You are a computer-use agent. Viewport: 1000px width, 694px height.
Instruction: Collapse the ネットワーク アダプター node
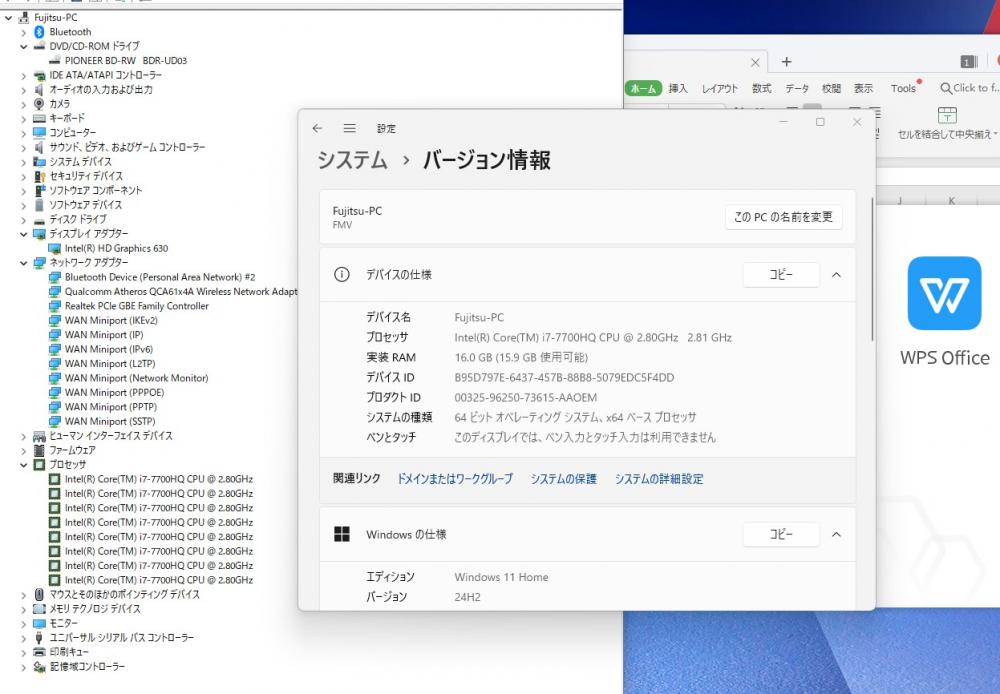(24, 263)
